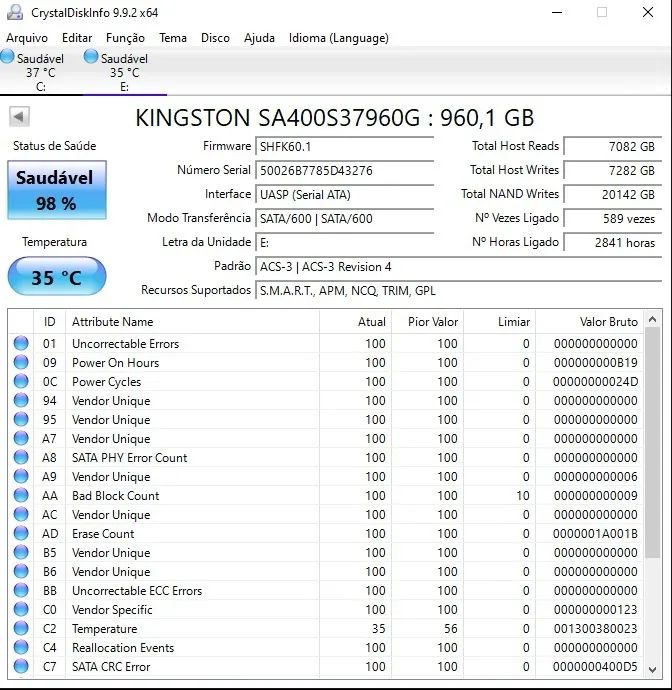
Task: Click Total Host Writes value 7282 GB
Action: (x=613, y=171)
